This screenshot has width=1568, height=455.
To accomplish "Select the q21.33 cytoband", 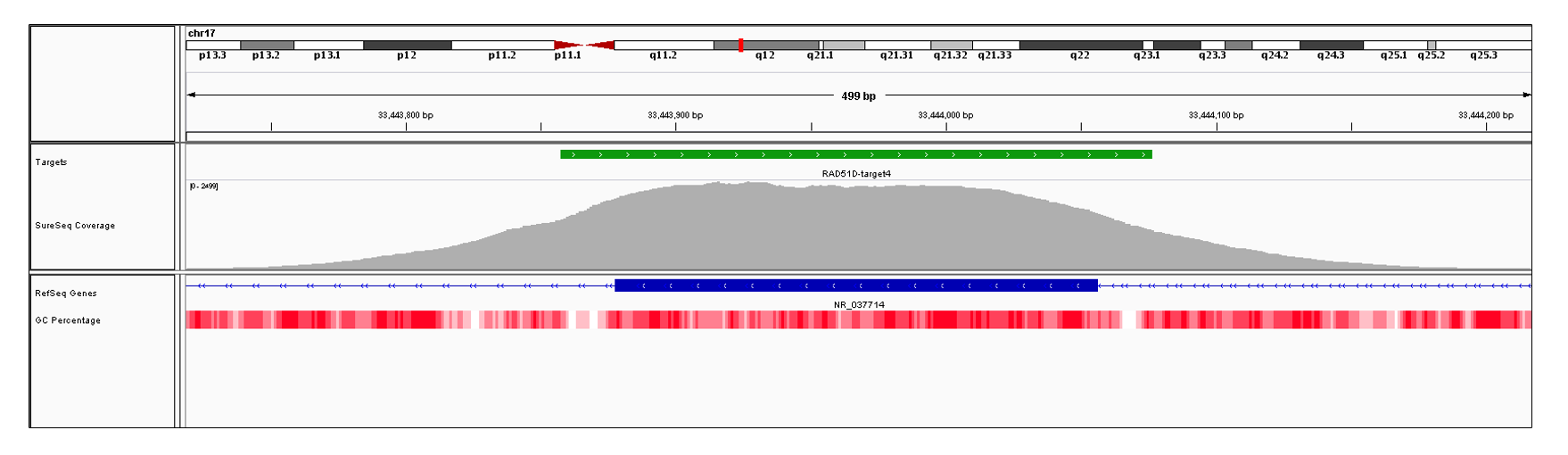I will pos(995,45).
